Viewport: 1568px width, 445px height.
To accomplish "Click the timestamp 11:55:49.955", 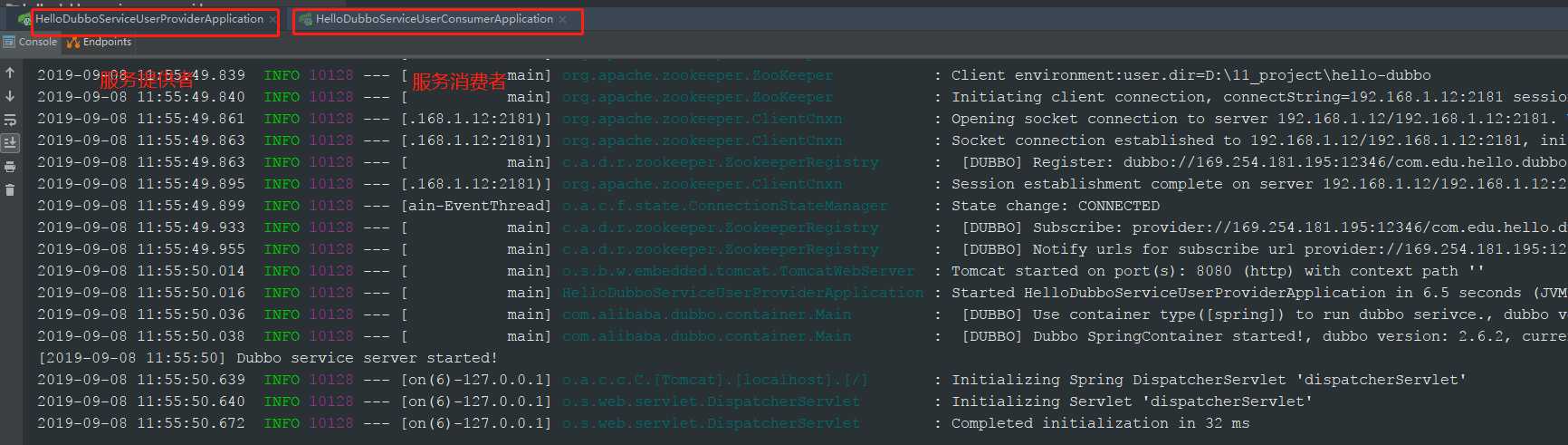I will (x=191, y=249).
